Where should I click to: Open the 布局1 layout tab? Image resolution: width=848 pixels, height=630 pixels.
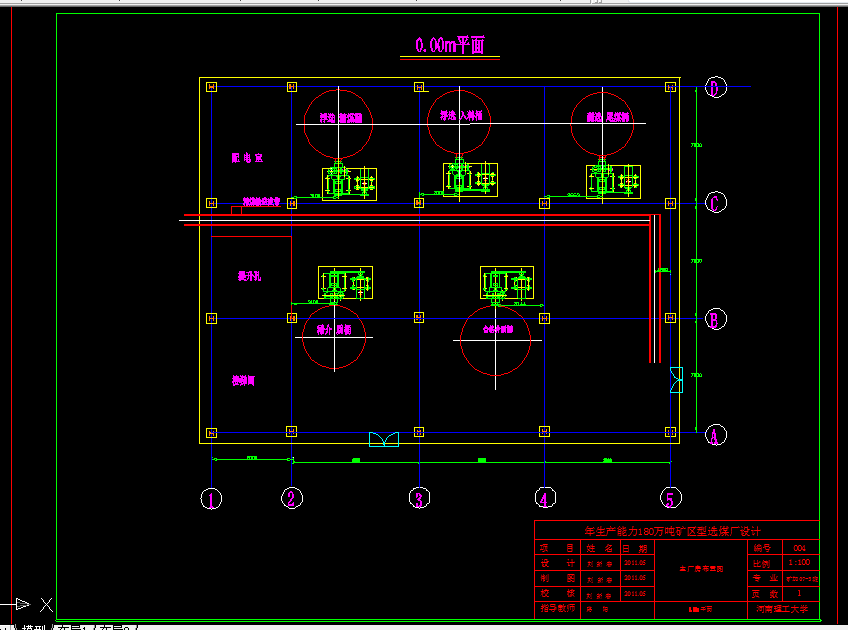pos(72,627)
